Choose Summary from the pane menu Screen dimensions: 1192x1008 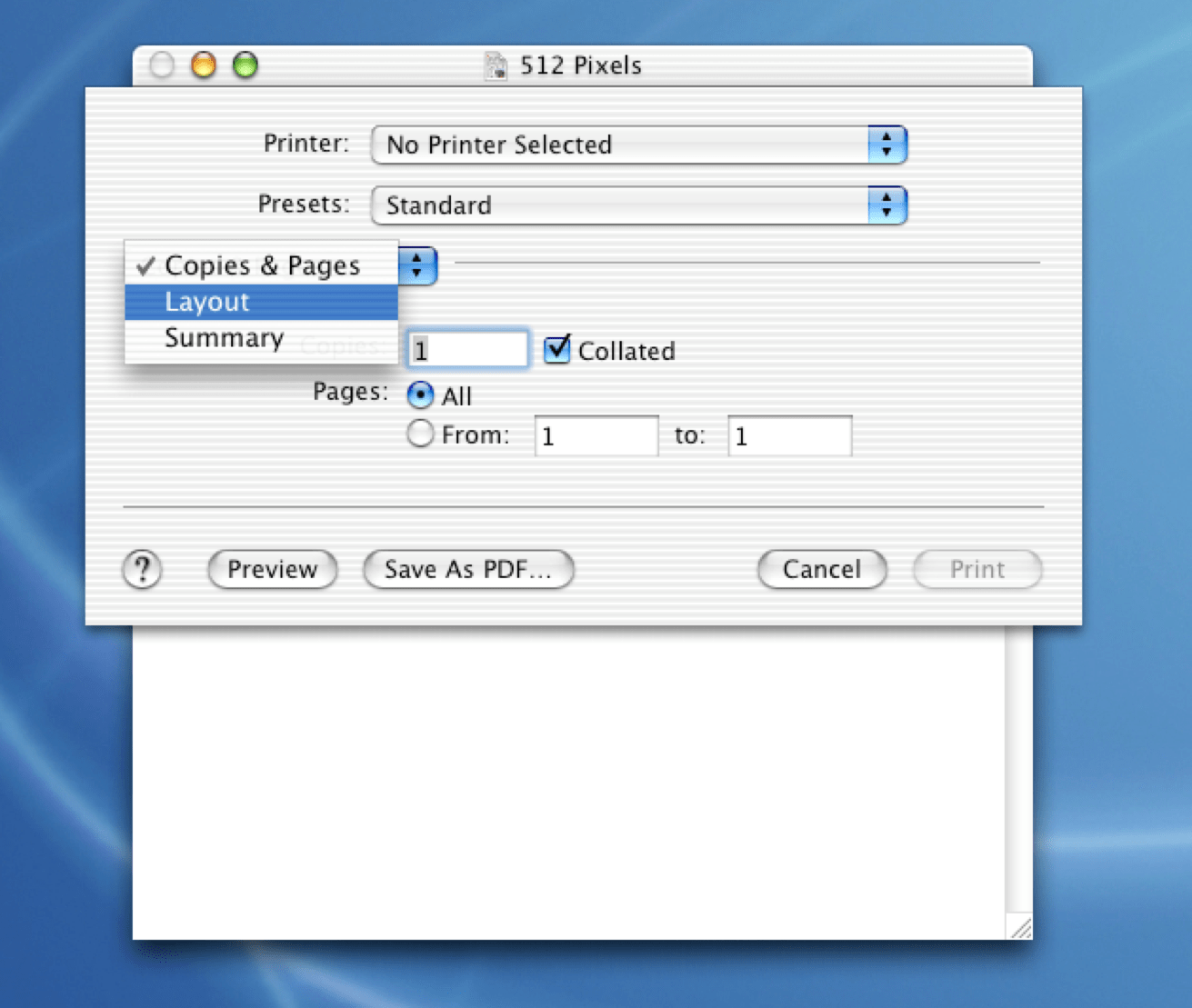click(x=261, y=338)
